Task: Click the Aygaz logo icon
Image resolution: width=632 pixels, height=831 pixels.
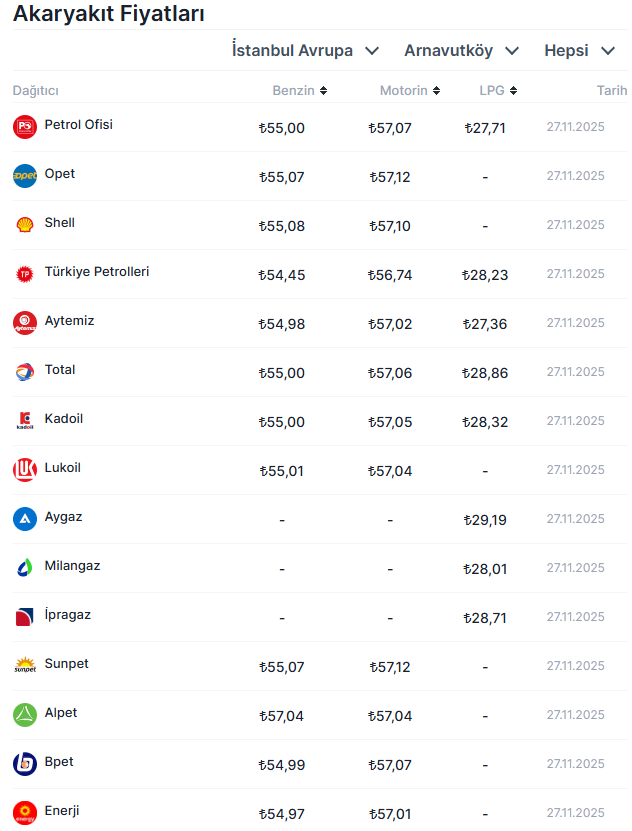Action: (25, 519)
